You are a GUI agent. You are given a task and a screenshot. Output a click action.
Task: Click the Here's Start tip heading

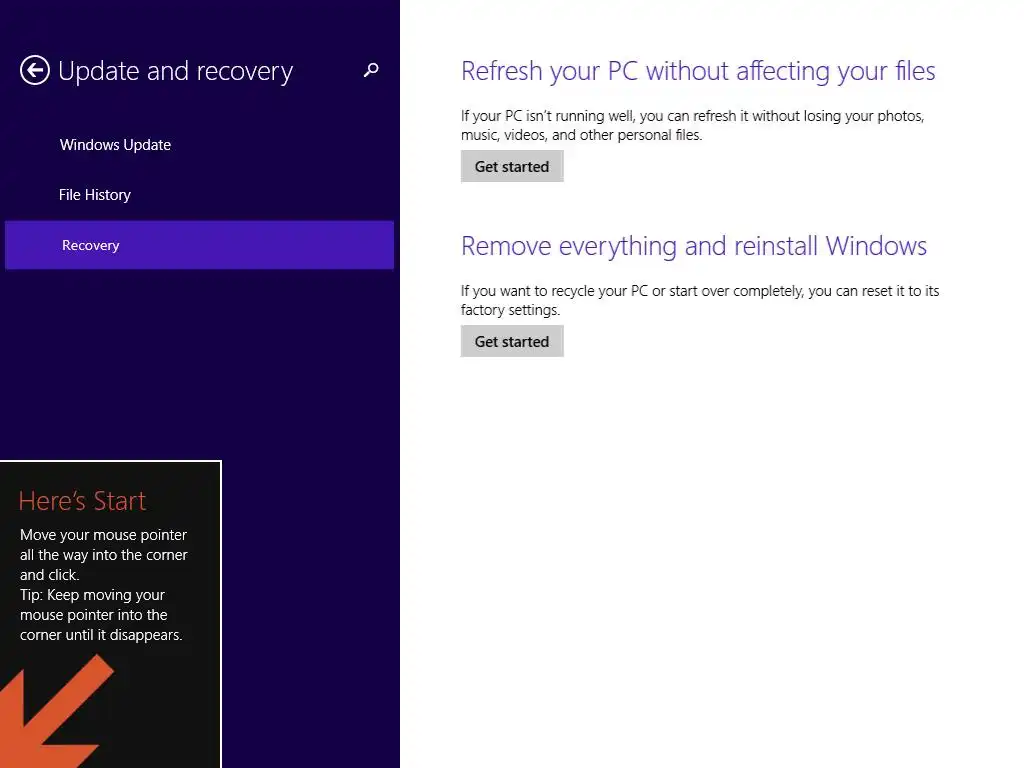point(82,501)
